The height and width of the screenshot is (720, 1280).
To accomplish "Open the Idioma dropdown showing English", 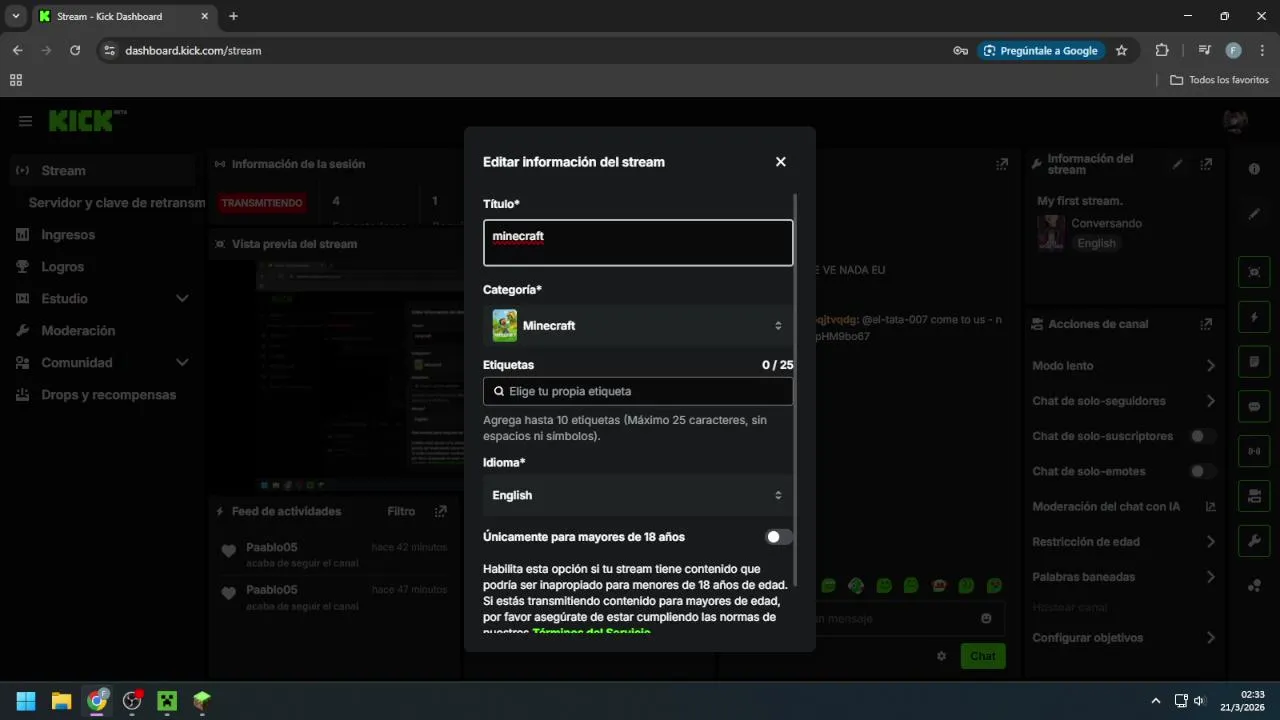I will 638,495.
